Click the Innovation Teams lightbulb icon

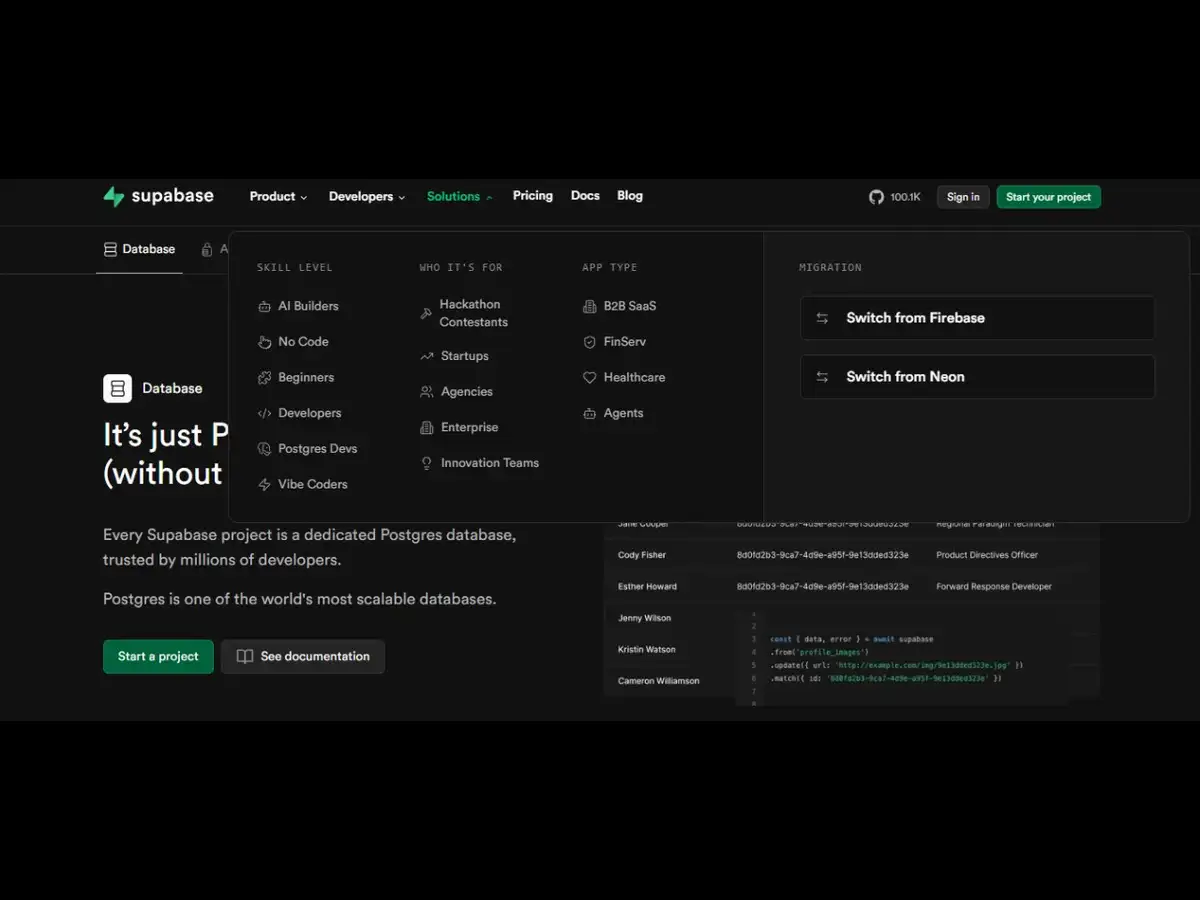(425, 462)
